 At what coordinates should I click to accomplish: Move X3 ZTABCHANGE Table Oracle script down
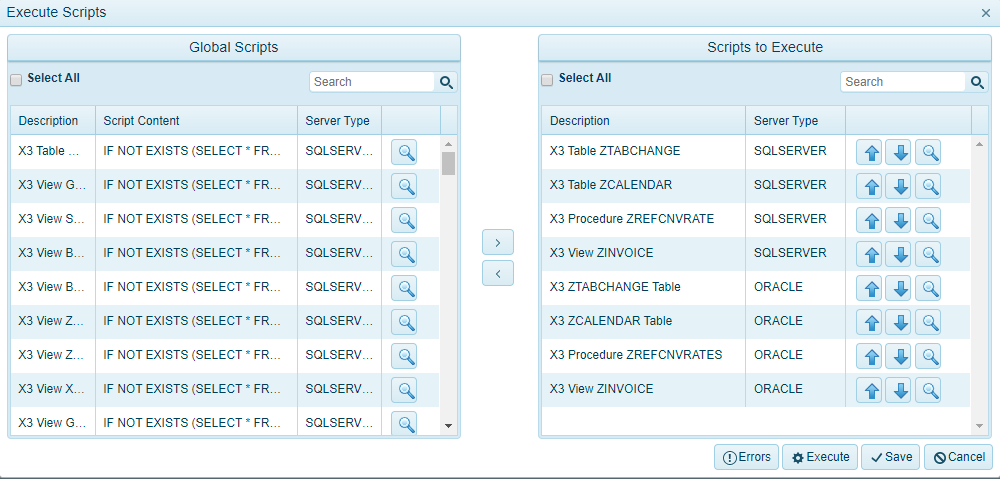click(x=900, y=288)
